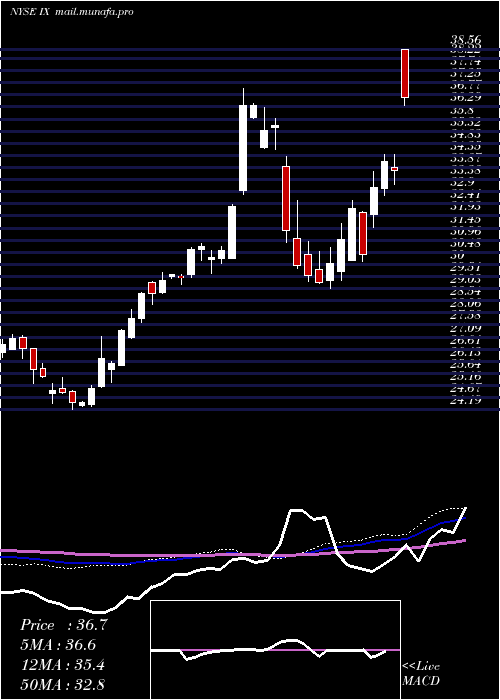The image size is (500, 700).
Task: Click the 37.74 price axis label
Action: click(x=465, y=62)
